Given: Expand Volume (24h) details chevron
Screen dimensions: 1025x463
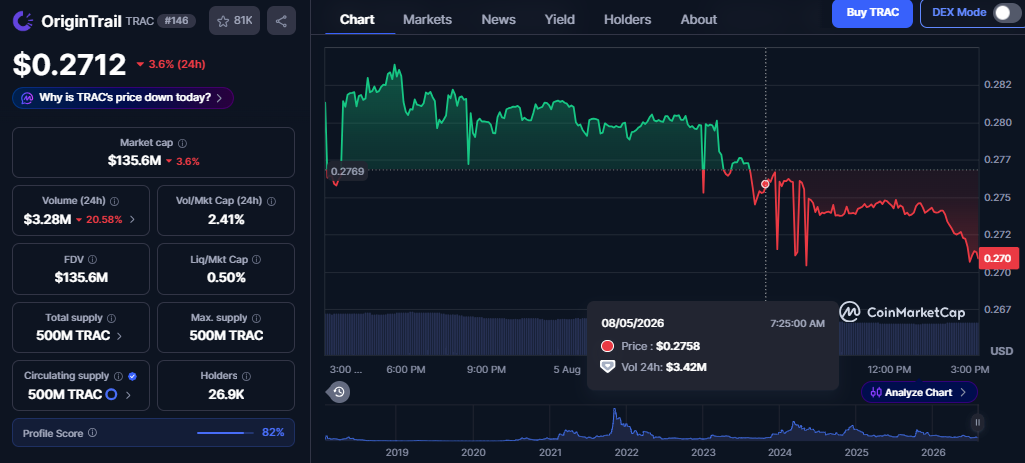Looking at the screenshot, I should [x=133, y=220].
